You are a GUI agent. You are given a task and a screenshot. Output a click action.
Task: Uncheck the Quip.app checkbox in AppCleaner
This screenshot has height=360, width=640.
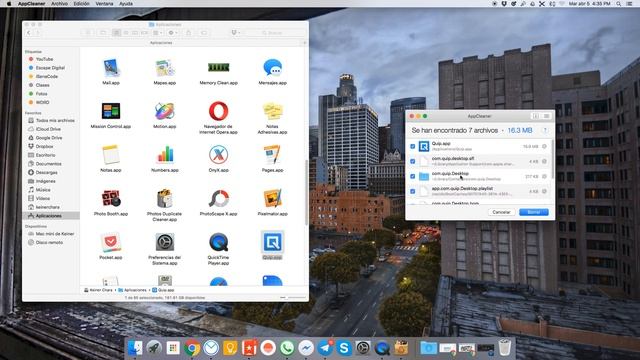click(413, 146)
